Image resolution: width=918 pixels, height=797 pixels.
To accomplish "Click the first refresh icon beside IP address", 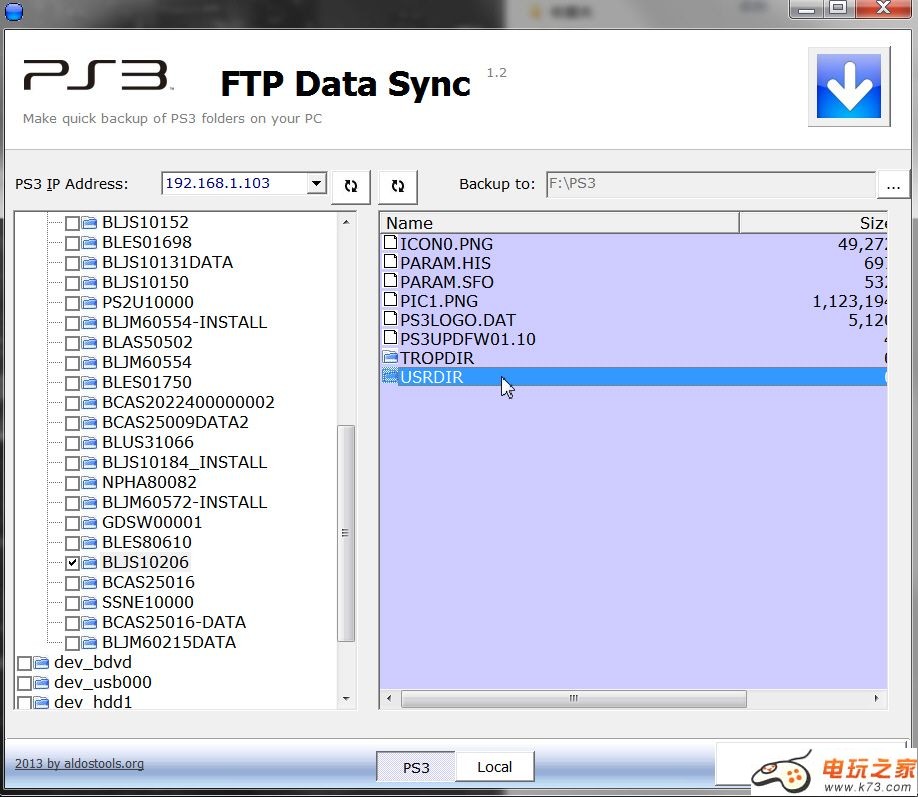I will [x=351, y=186].
